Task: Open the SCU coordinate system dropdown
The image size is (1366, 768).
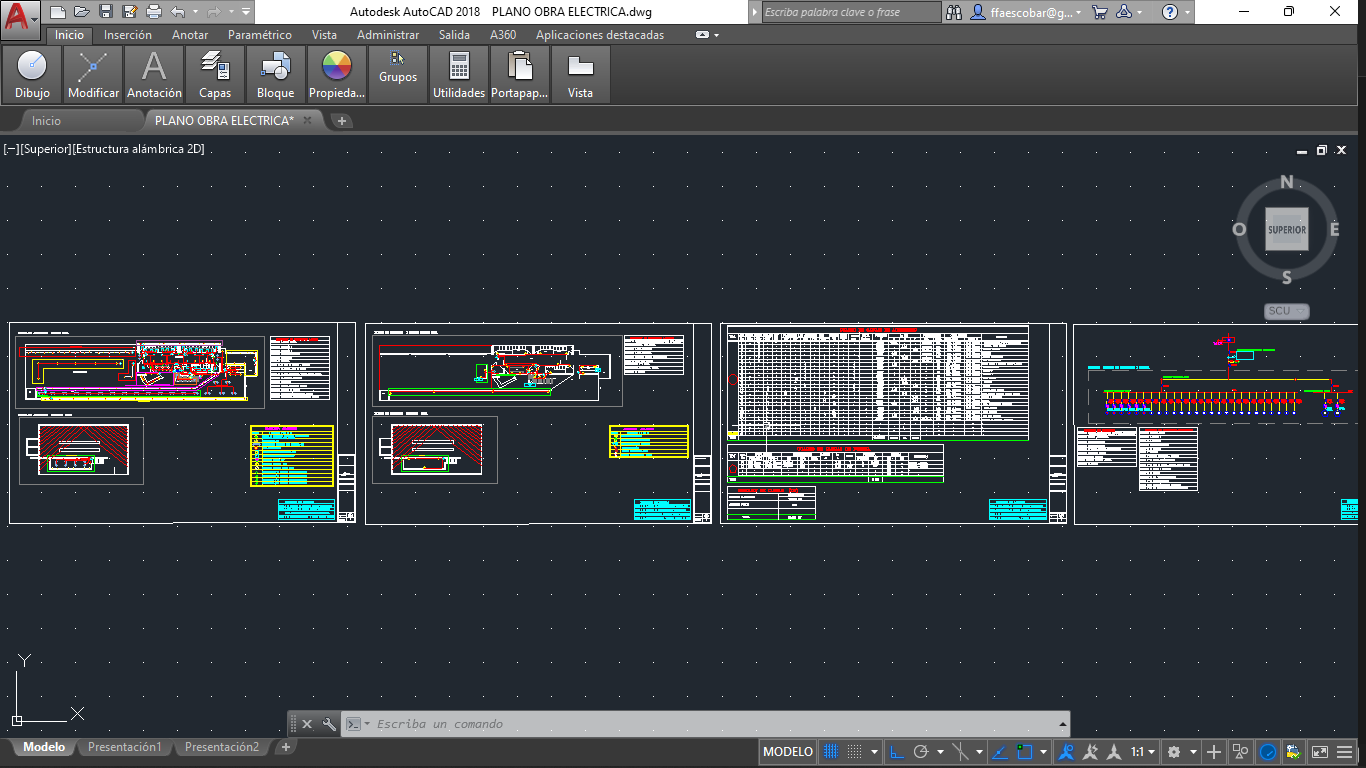Action: [1286, 311]
